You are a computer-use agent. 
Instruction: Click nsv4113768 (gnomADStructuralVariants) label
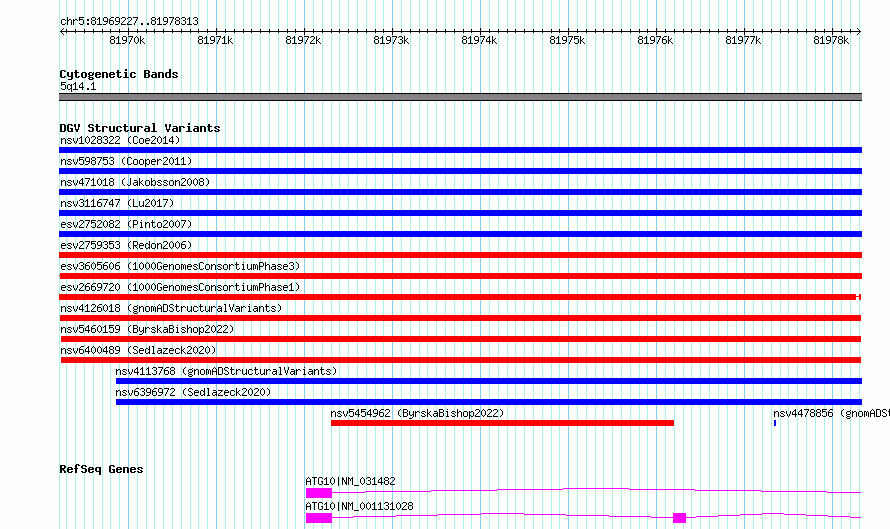click(x=226, y=371)
